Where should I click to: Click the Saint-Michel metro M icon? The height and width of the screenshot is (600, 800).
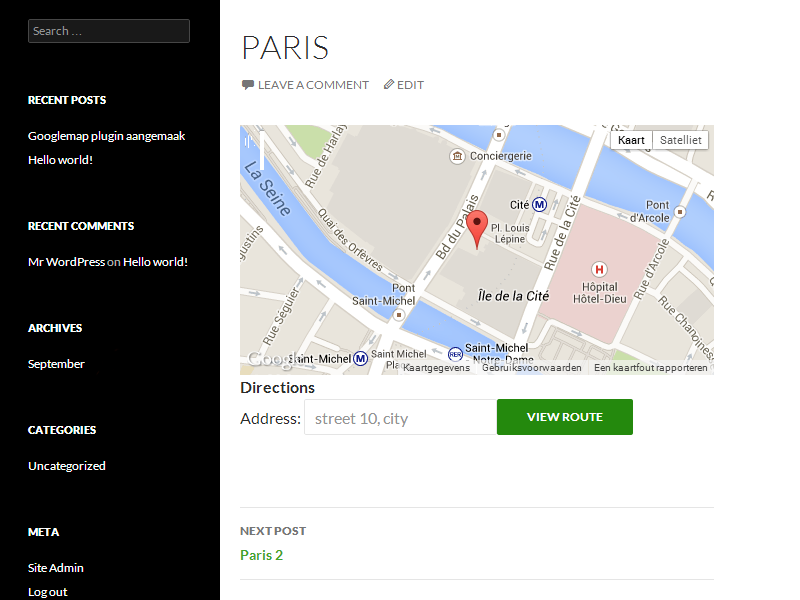361,359
